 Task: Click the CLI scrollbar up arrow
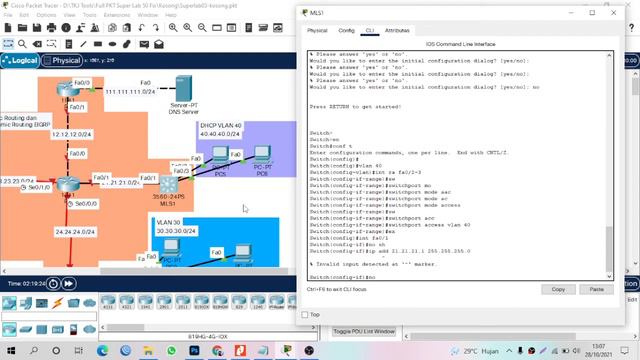click(609, 55)
